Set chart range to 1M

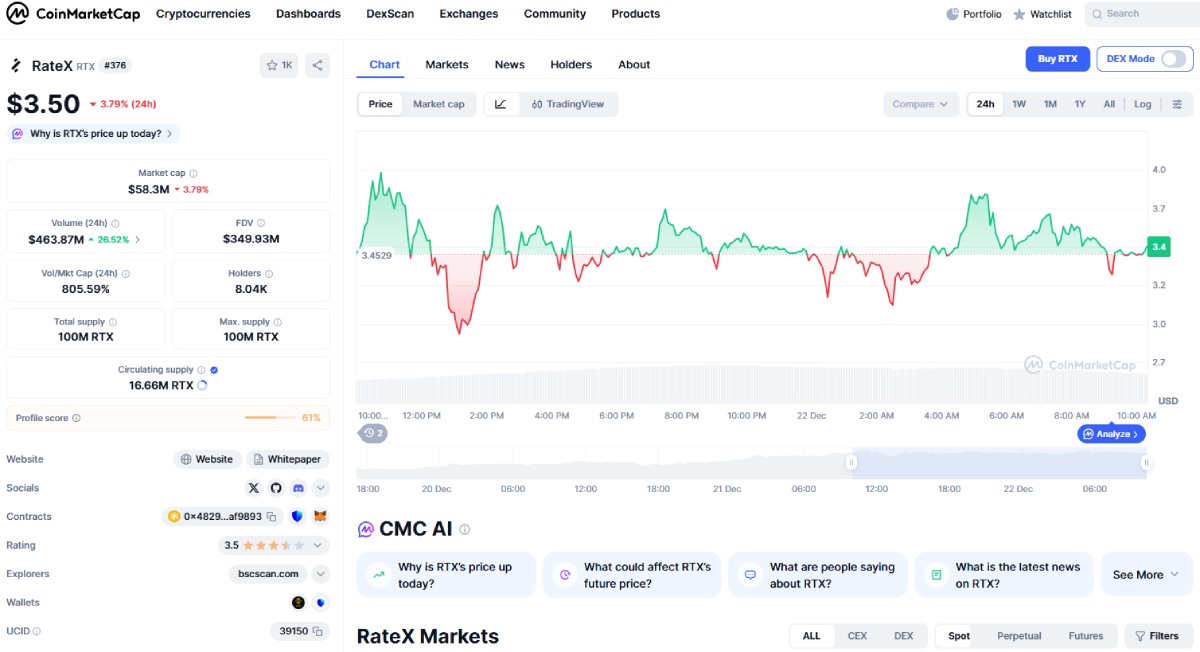click(1050, 104)
